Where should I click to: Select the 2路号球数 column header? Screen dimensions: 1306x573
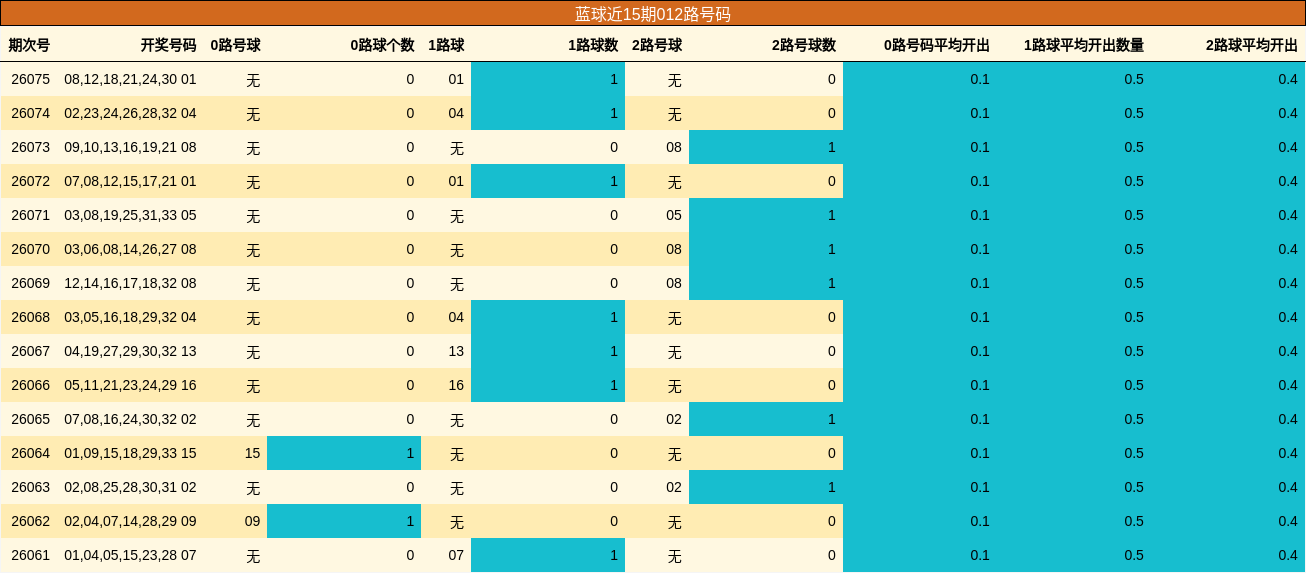click(804, 45)
